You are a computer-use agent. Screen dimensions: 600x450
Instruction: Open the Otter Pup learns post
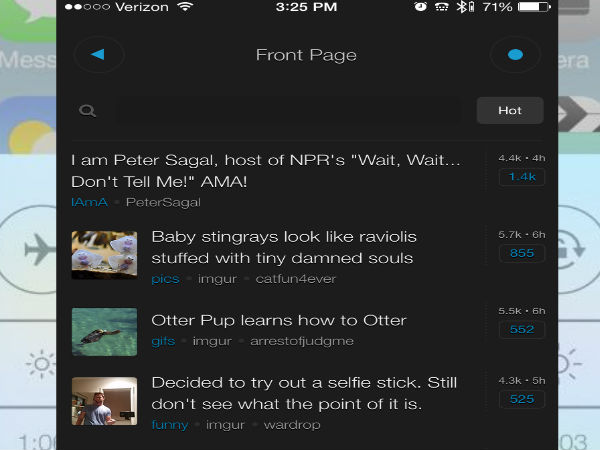[279, 321]
